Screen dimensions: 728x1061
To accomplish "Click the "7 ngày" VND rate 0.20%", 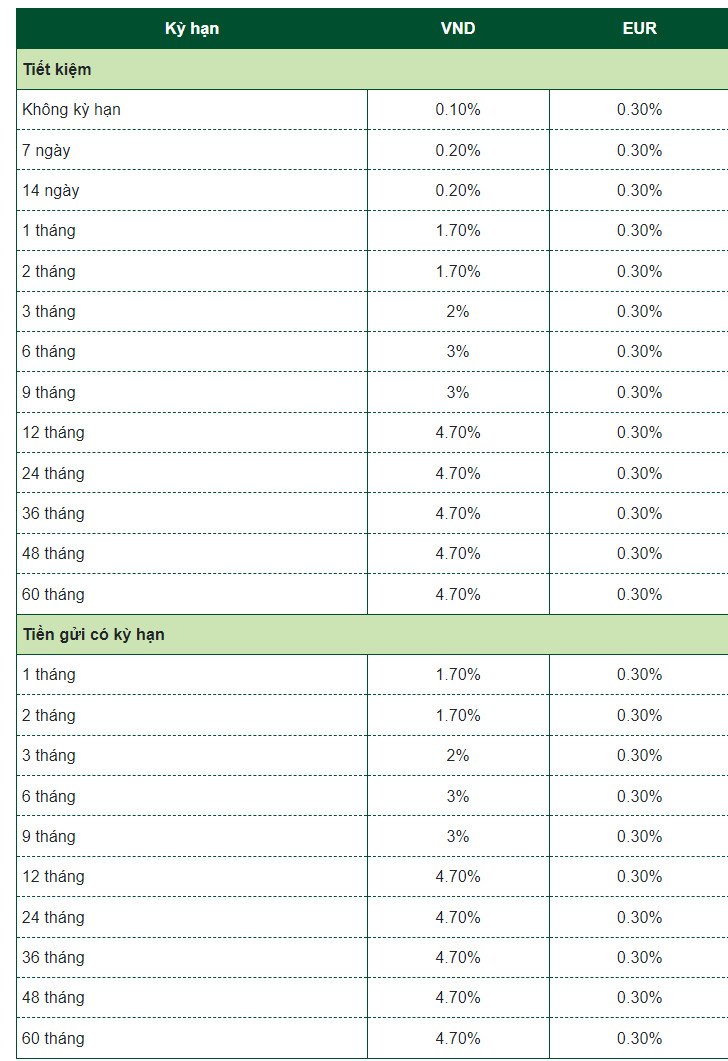I will 458,150.
